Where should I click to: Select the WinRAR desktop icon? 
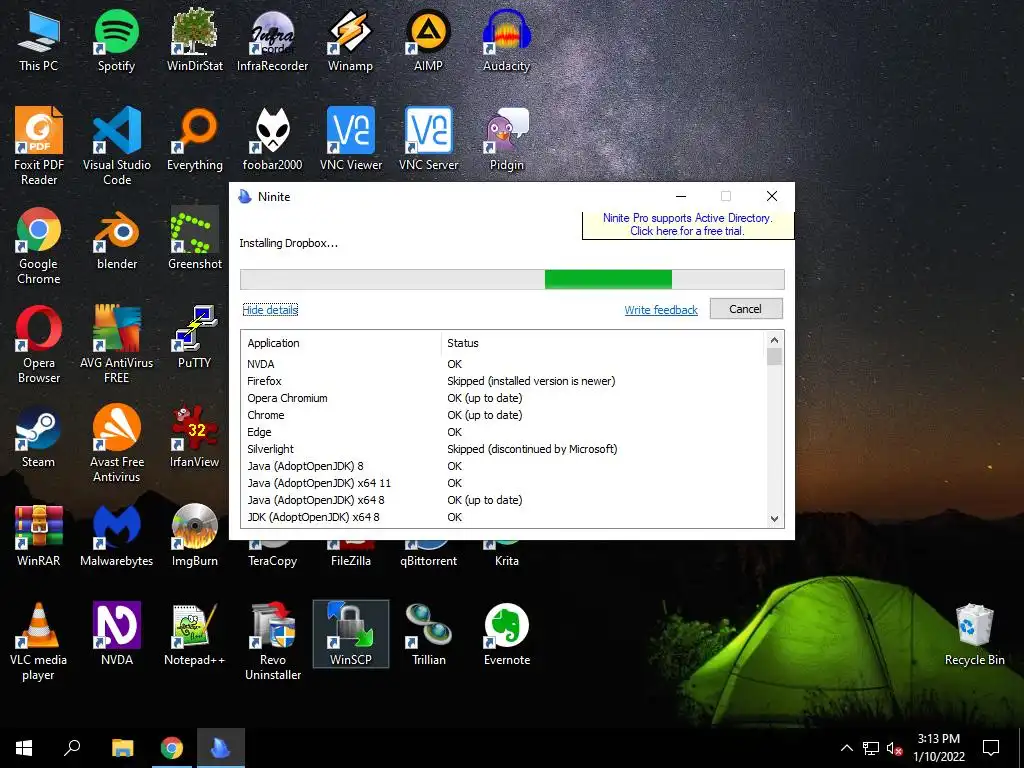(39, 536)
